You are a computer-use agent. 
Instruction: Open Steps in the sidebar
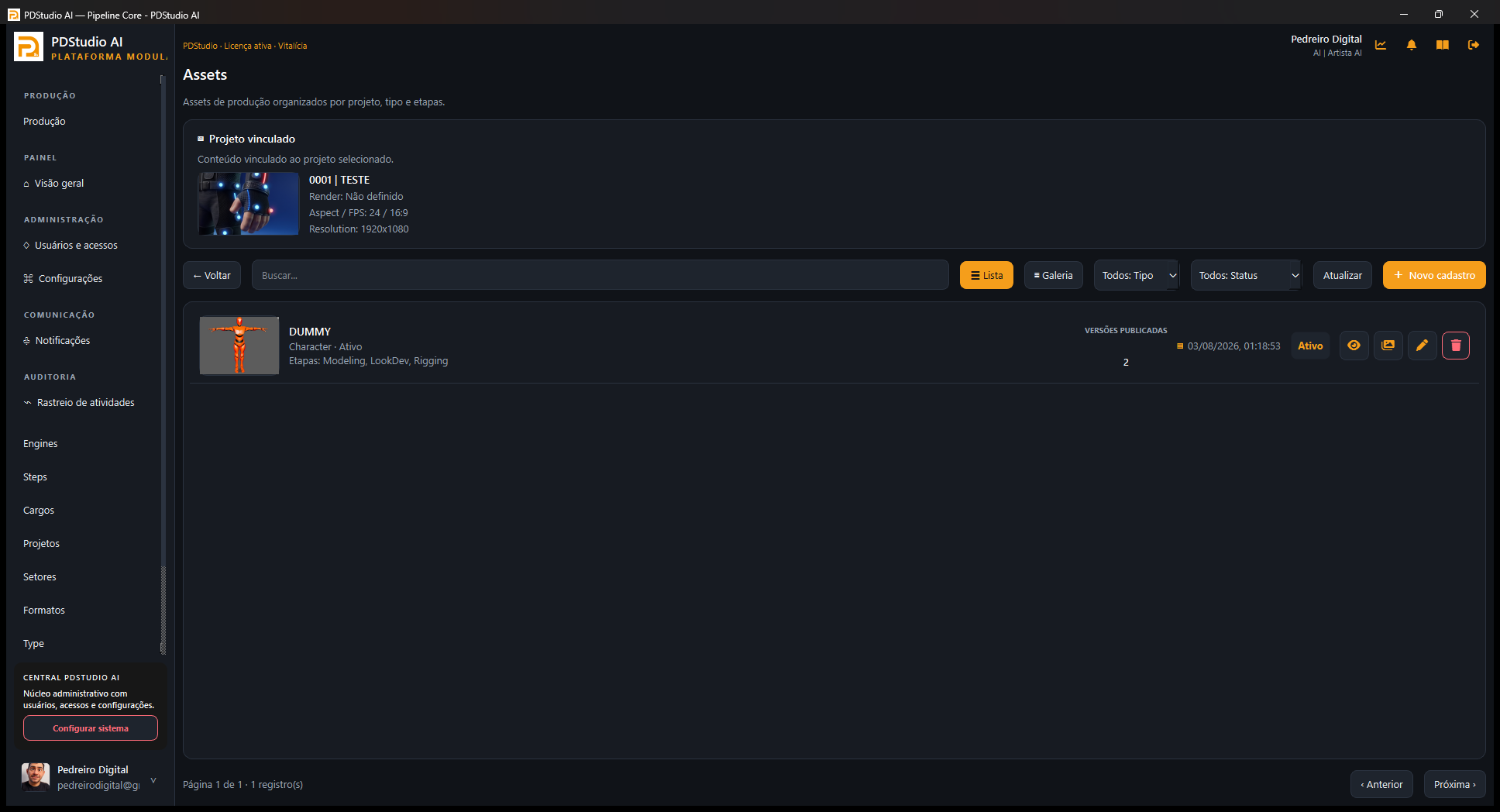[35, 477]
